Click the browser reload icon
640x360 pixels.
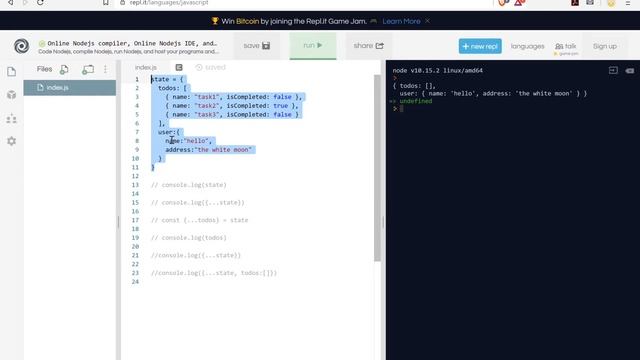(x=40, y=3)
